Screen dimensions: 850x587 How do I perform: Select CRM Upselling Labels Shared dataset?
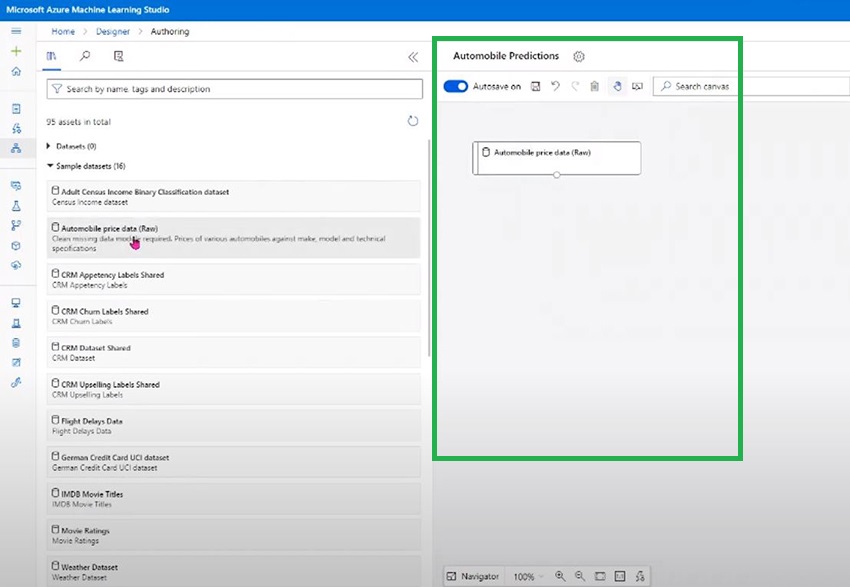(x=234, y=389)
